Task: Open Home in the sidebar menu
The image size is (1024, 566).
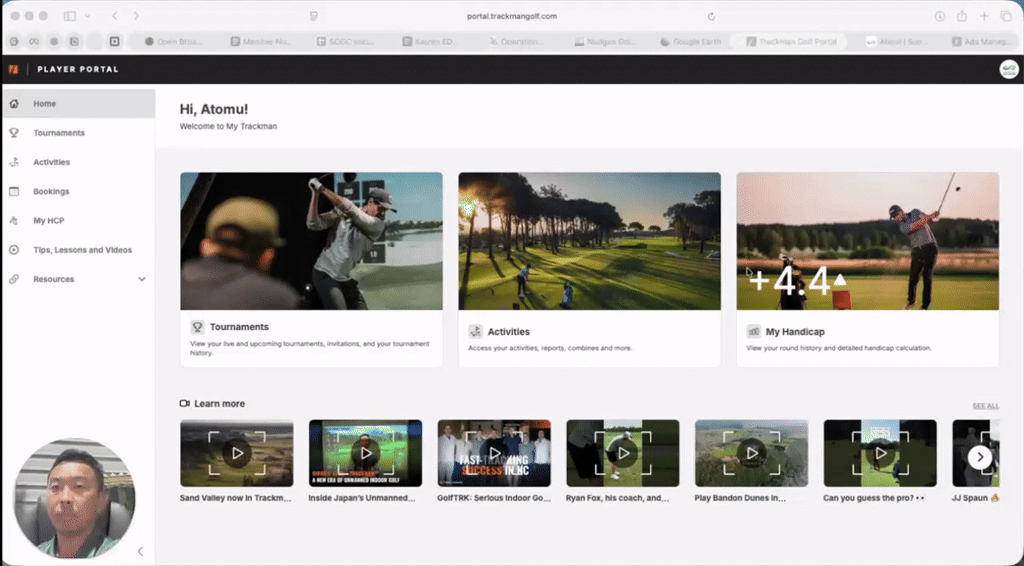Action: [x=78, y=103]
